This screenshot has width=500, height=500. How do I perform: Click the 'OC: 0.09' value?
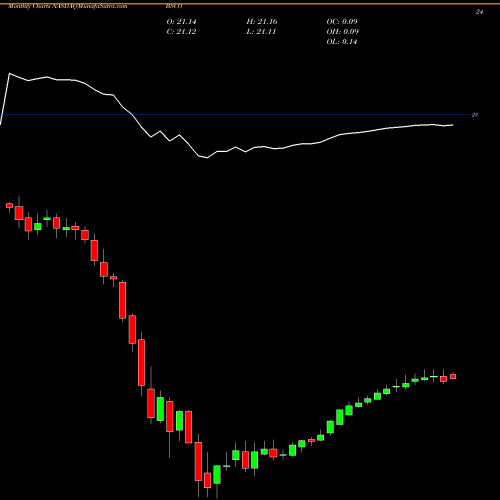(x=342, y=22)
